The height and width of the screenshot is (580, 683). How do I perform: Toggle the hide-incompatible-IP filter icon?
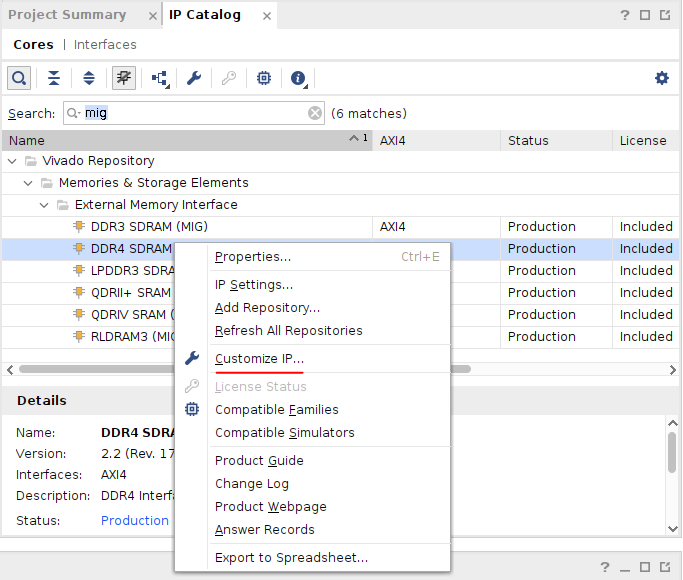(x=124, y=78)
